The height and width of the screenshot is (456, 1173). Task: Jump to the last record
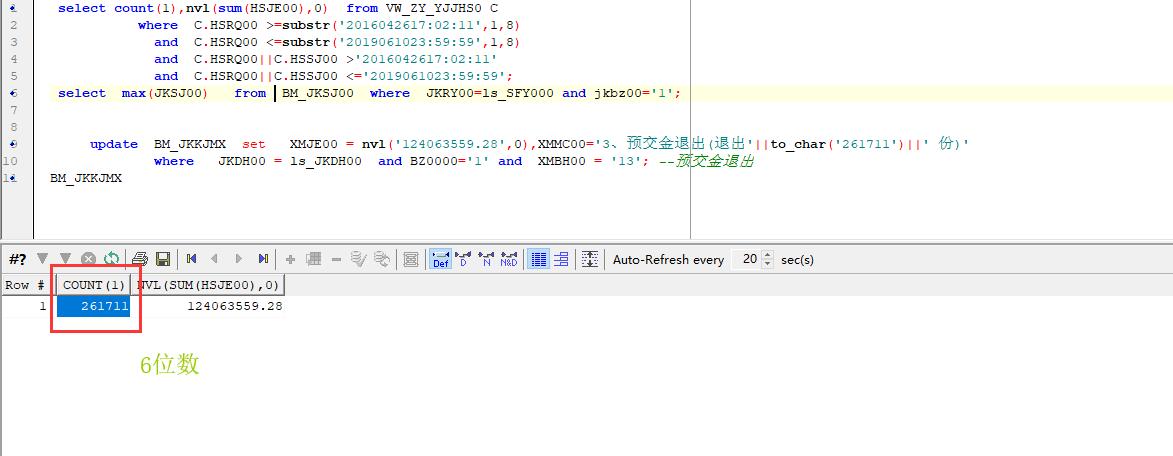[263, 259]
